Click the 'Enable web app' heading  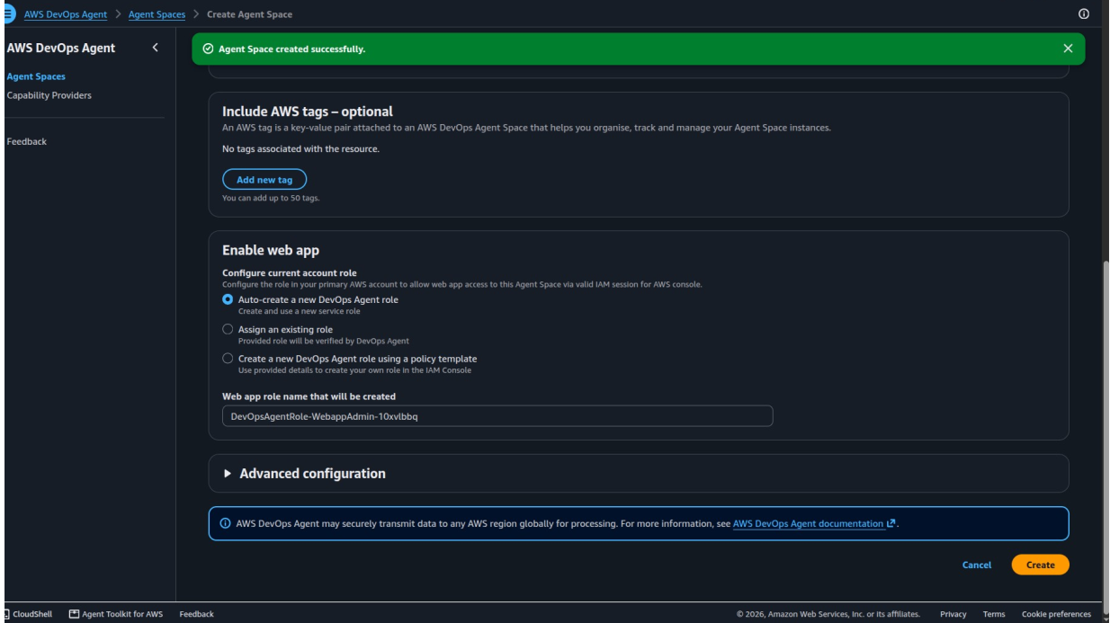[x=270, y=250]
